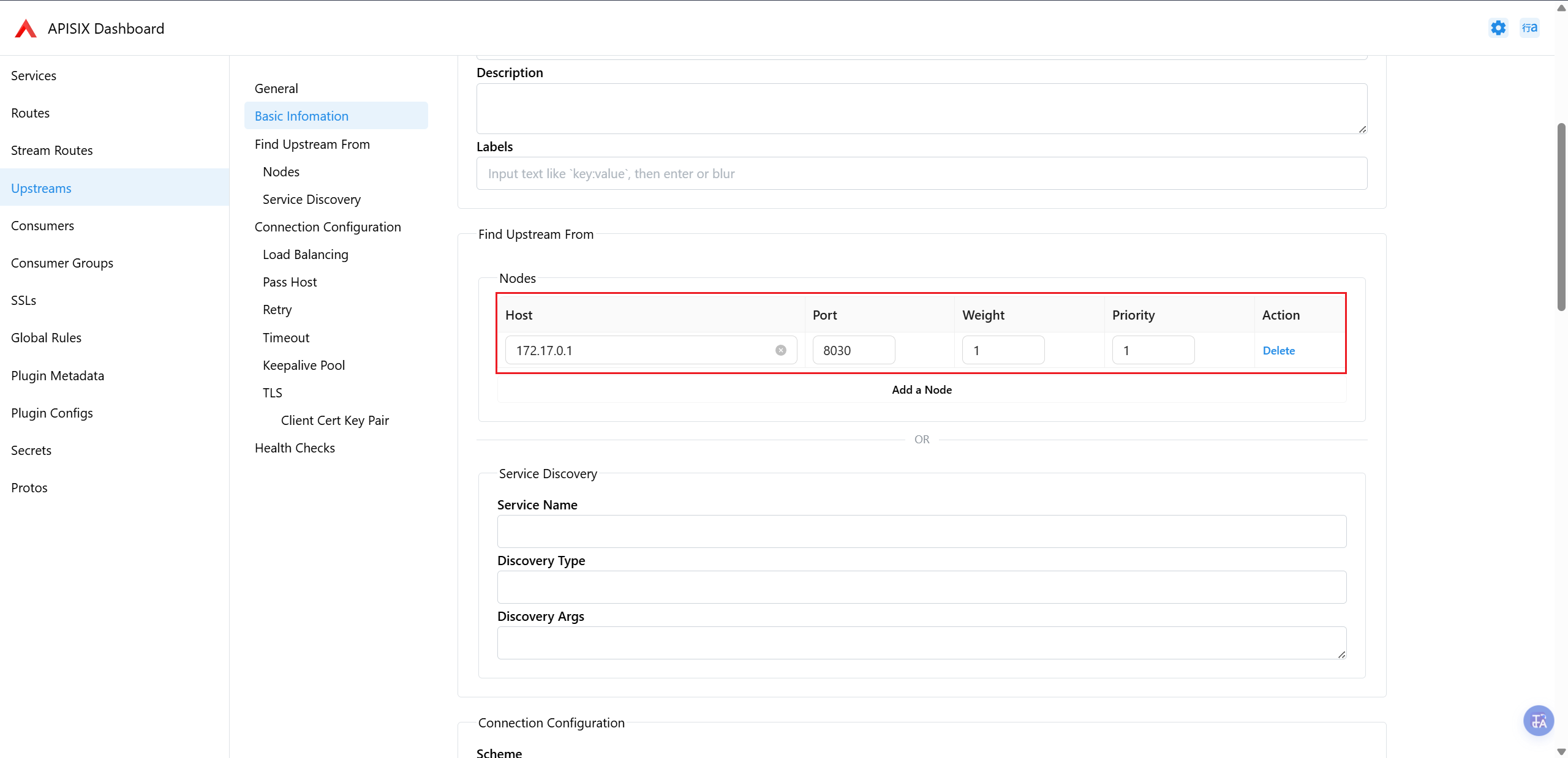Screen dimensions: 1568x758
Task: Jump to Load Balancing section anchor
Action: coord(305,255)
